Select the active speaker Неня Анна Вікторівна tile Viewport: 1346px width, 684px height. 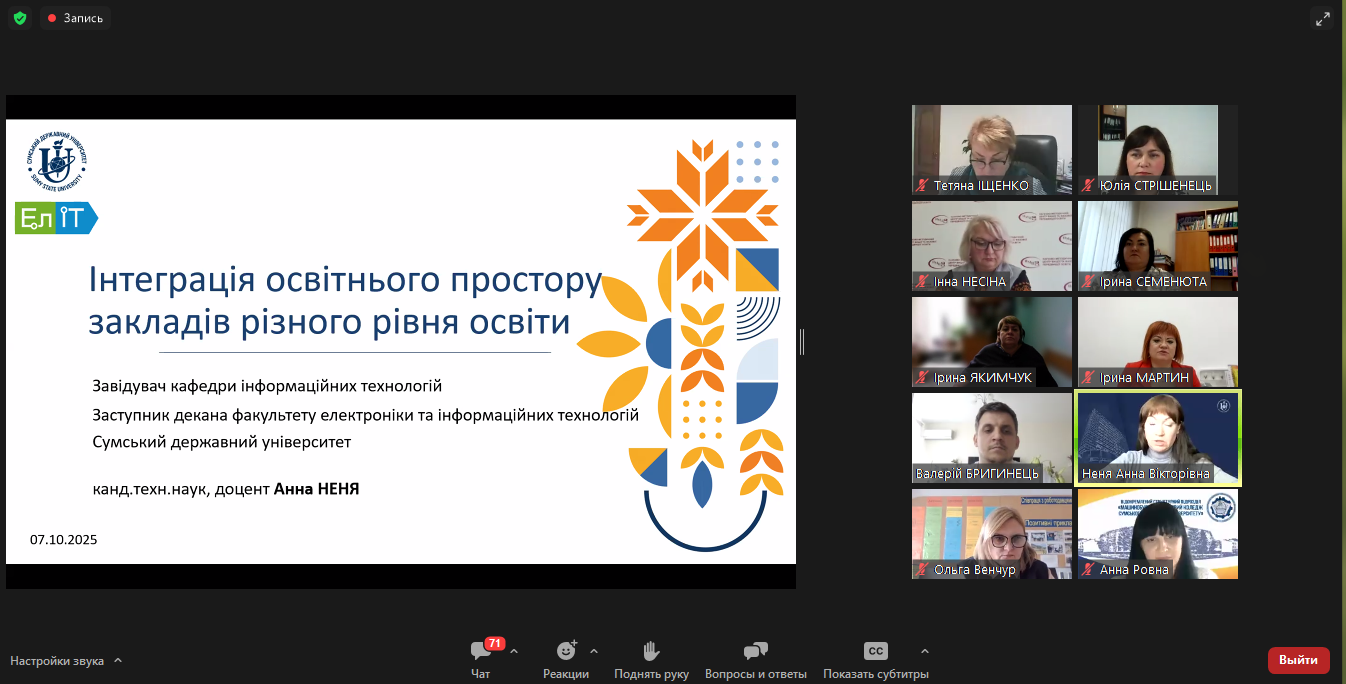1157,437
